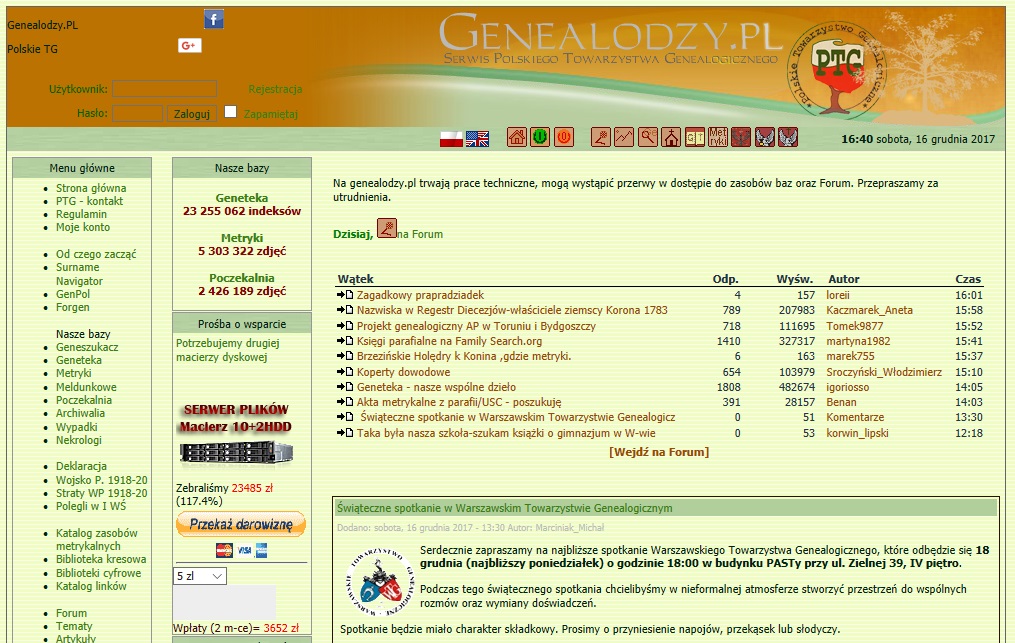Image resolution: width=1015 pixels, height=643 pixels.
Task: Click the Wejdź na Forum link
Action: pyautogui.click(x=658, y=452)
